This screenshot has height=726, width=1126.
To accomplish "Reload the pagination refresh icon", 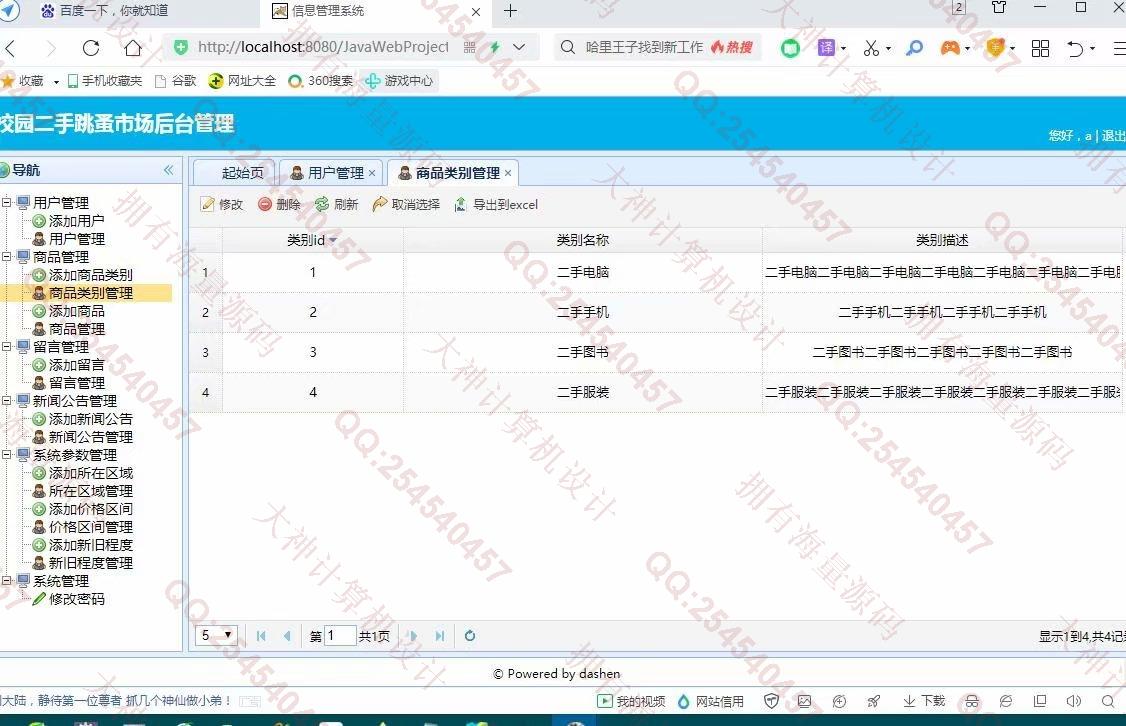I will click(x=470, y=636).
